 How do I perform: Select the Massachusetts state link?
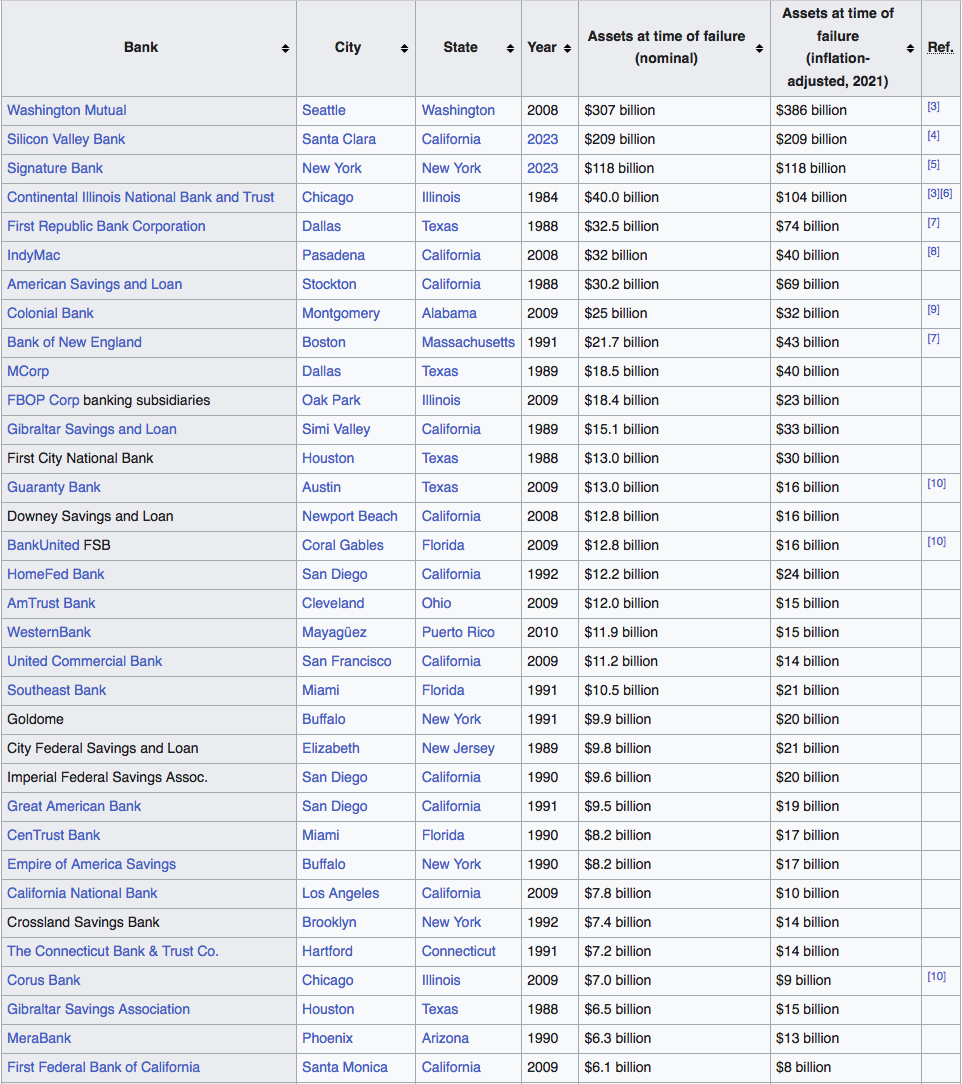point(468,342)
